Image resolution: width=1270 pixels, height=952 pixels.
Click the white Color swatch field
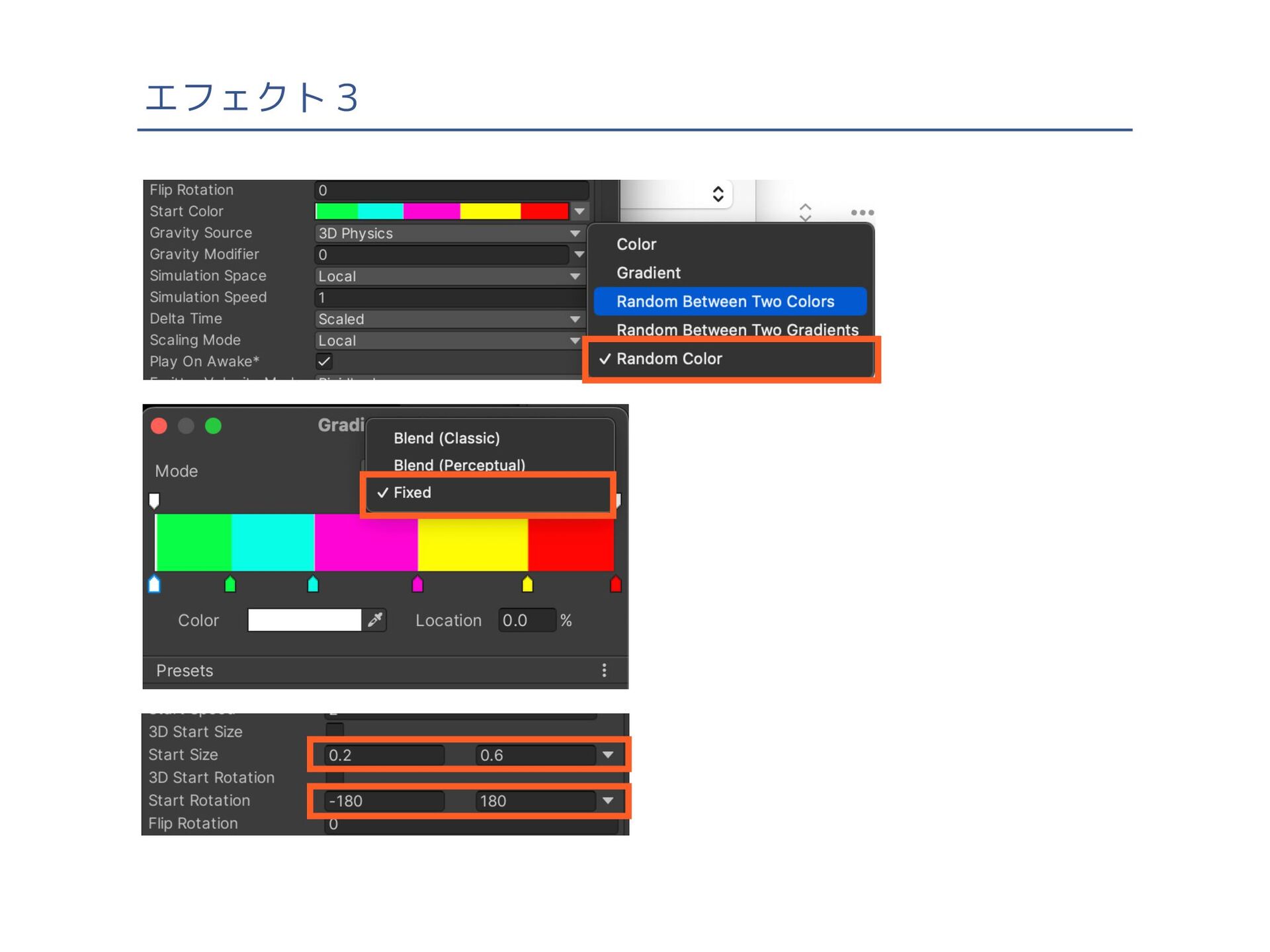click(x=304, y=620)
